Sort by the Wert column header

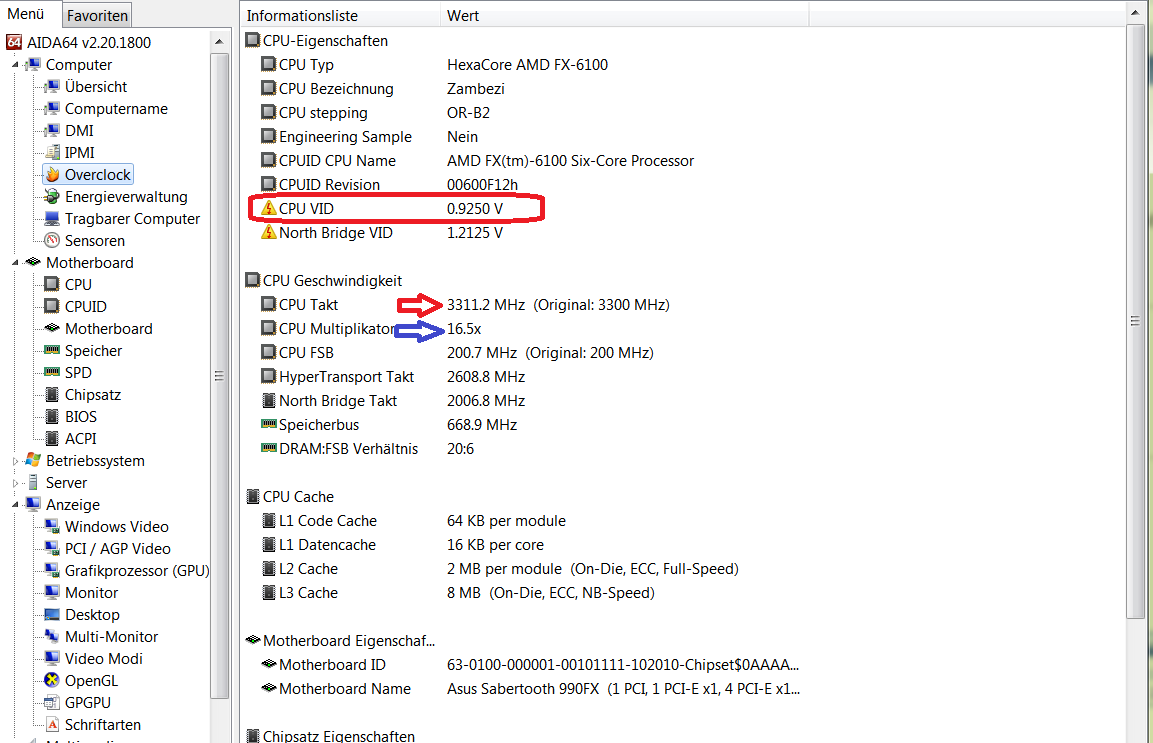(x=625, y=15)
